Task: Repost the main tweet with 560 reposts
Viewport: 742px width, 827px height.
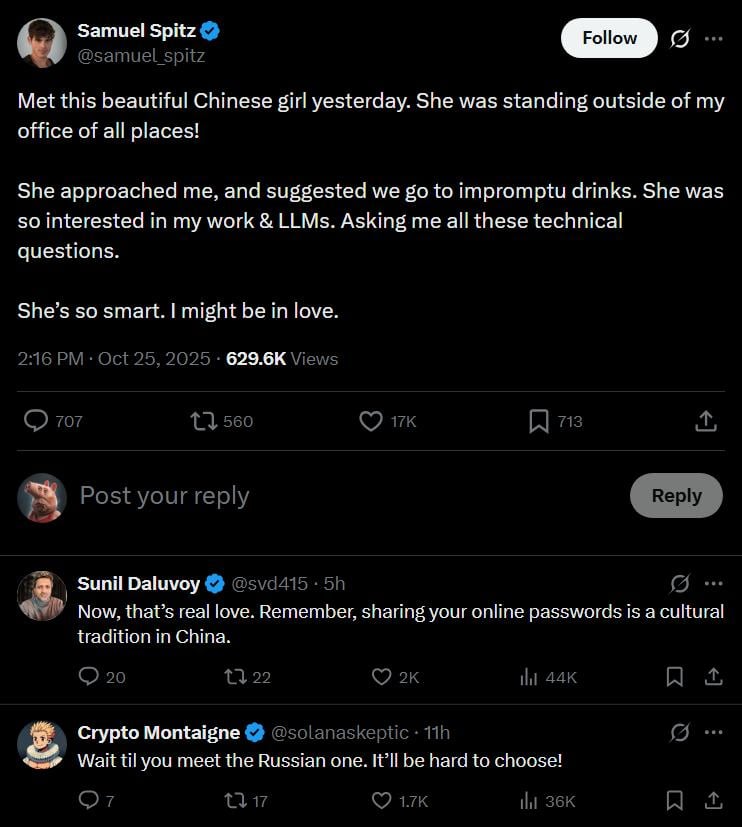Action: (204, 422)
